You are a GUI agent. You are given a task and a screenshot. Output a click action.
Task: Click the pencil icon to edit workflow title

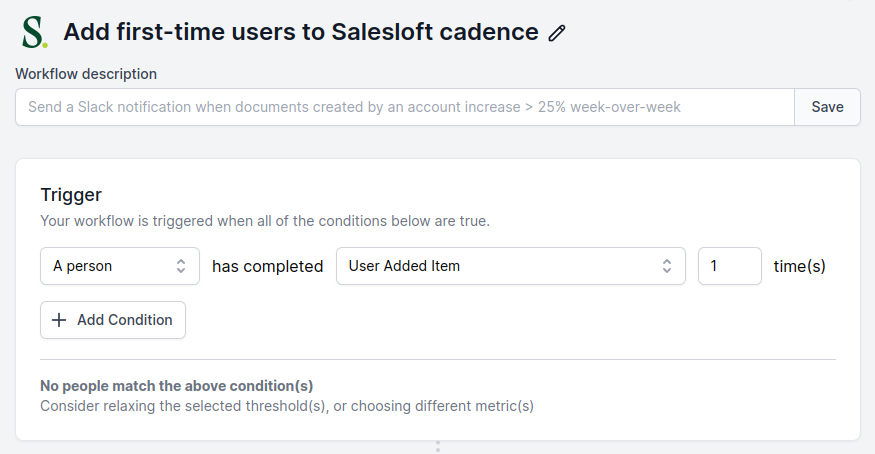558,33
